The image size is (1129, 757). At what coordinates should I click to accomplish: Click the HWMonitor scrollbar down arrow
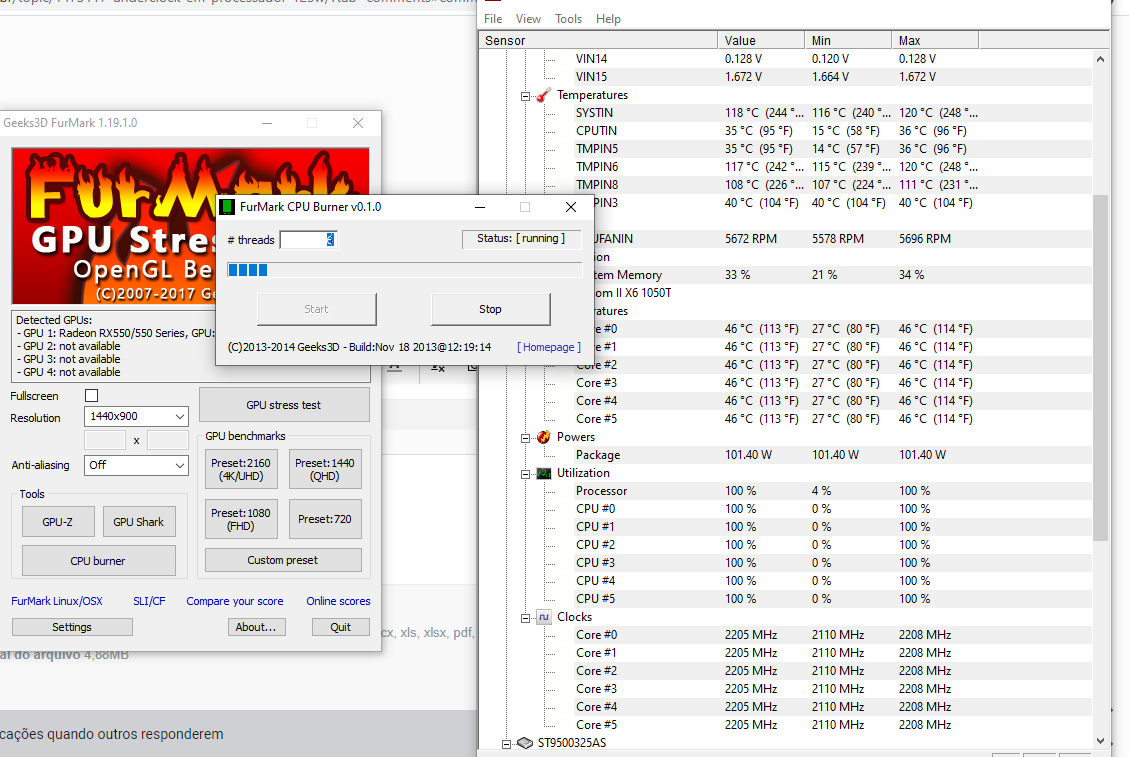point(1100,740)
